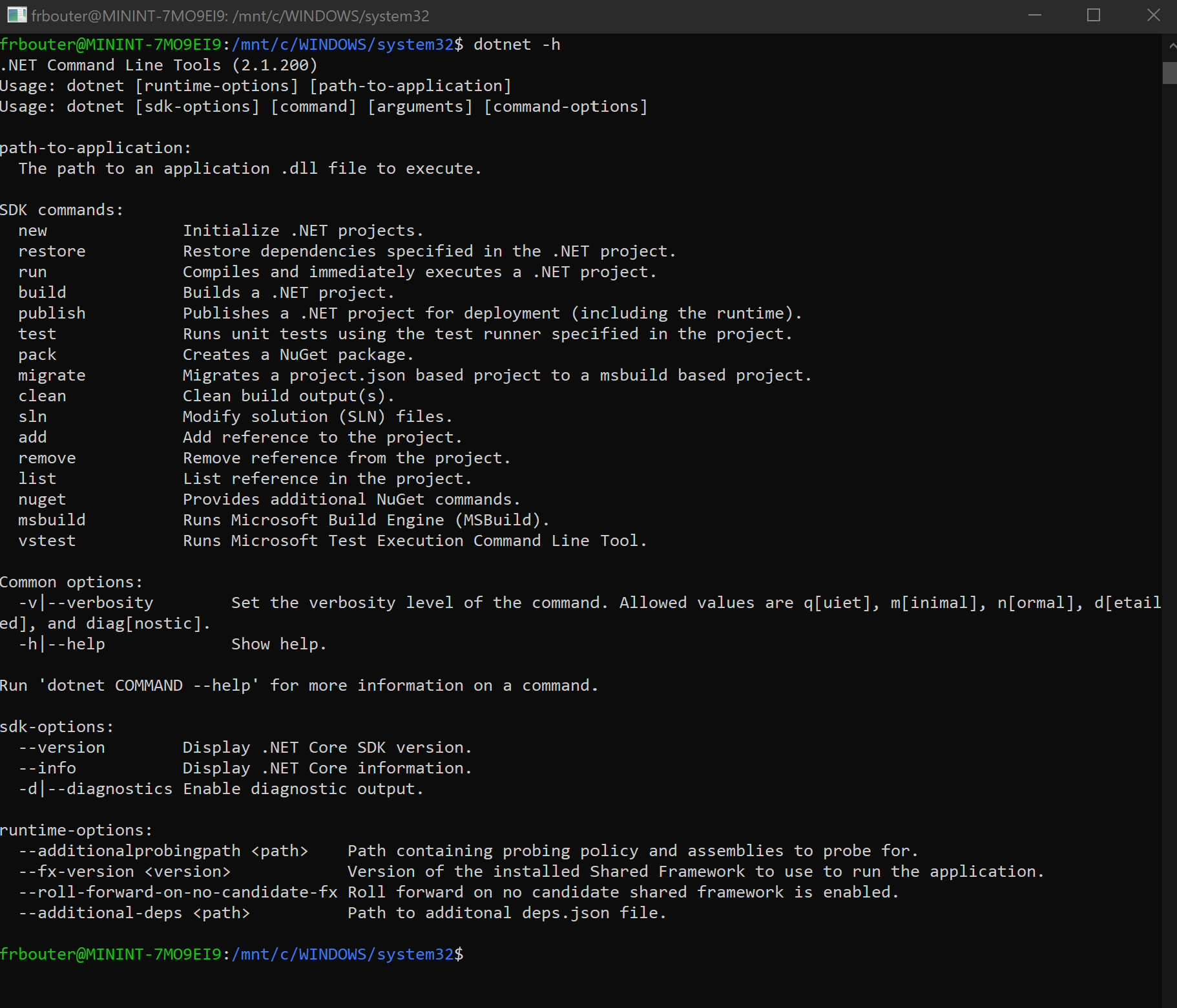Click the terminal icon in the title bar
Viewport: 1177px width, 1008px height.
coord(16,15)
